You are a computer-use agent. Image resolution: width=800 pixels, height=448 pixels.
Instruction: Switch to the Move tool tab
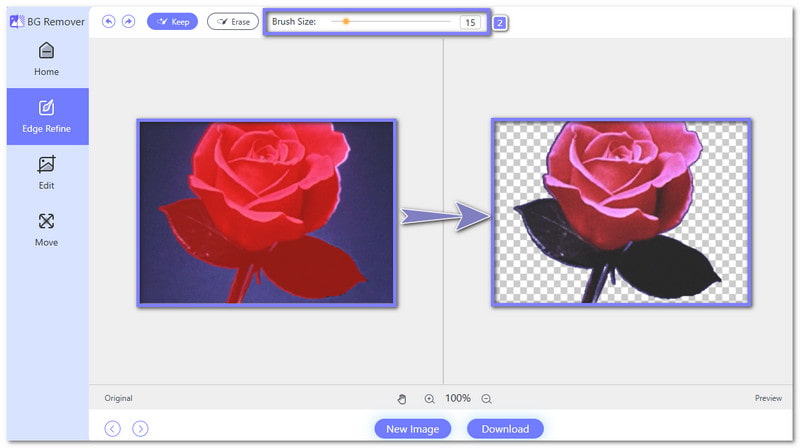pos(46,229)
